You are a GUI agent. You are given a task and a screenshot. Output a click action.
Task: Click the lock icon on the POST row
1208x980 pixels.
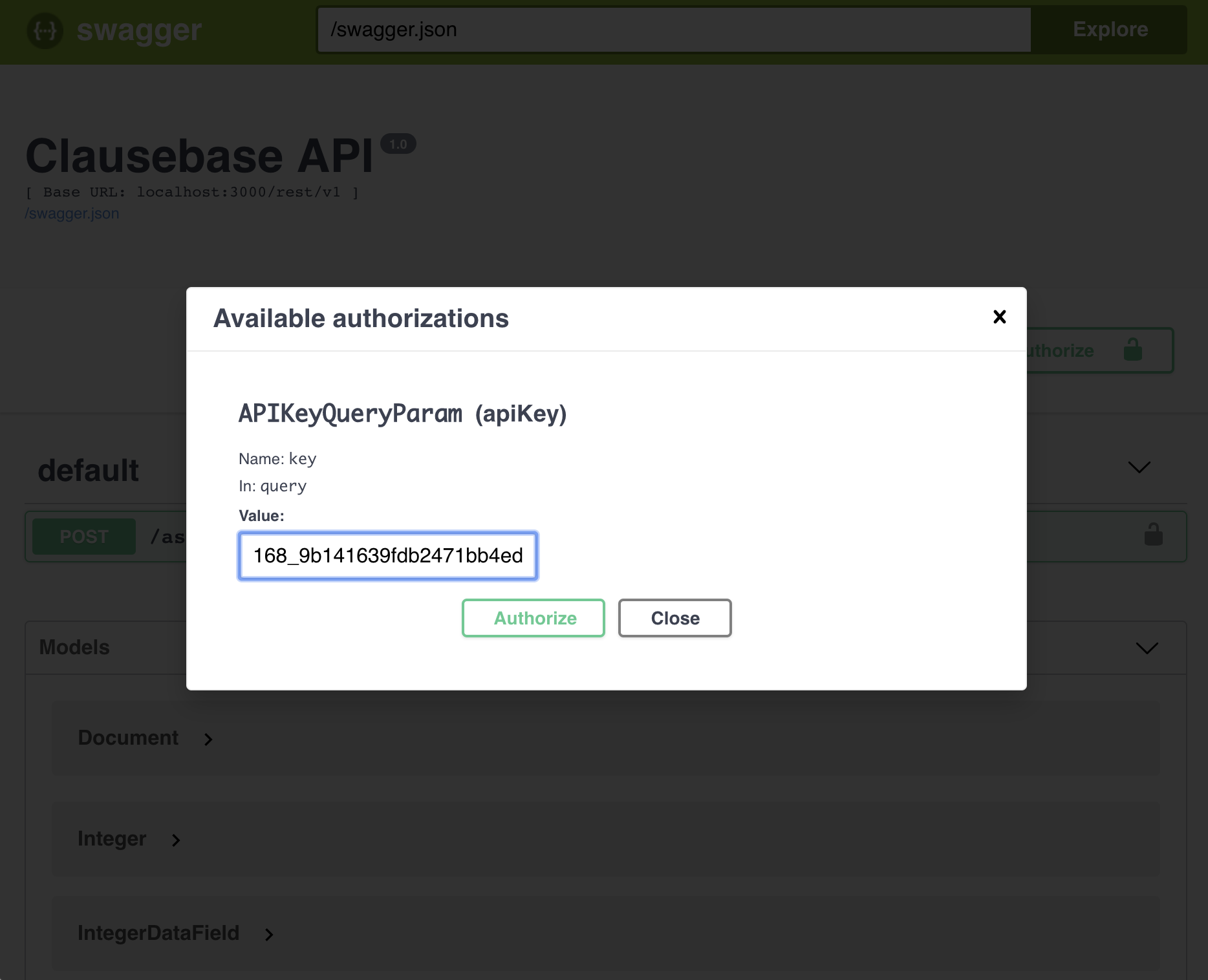1153,536
